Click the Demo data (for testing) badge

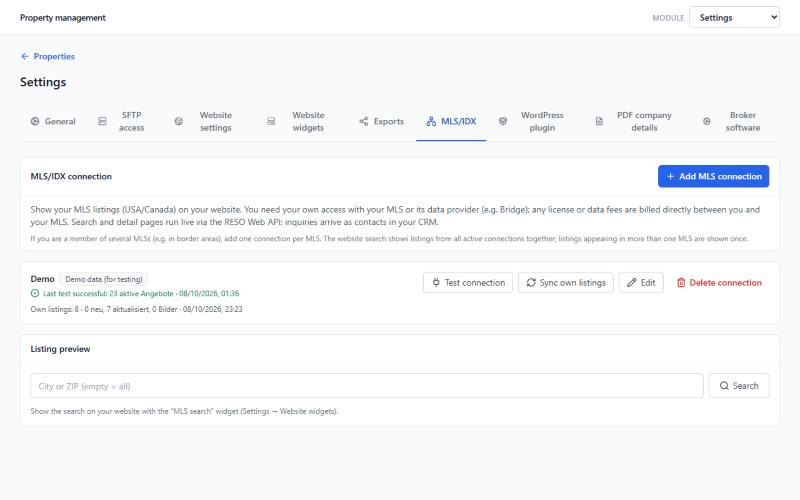coord(104,279)
